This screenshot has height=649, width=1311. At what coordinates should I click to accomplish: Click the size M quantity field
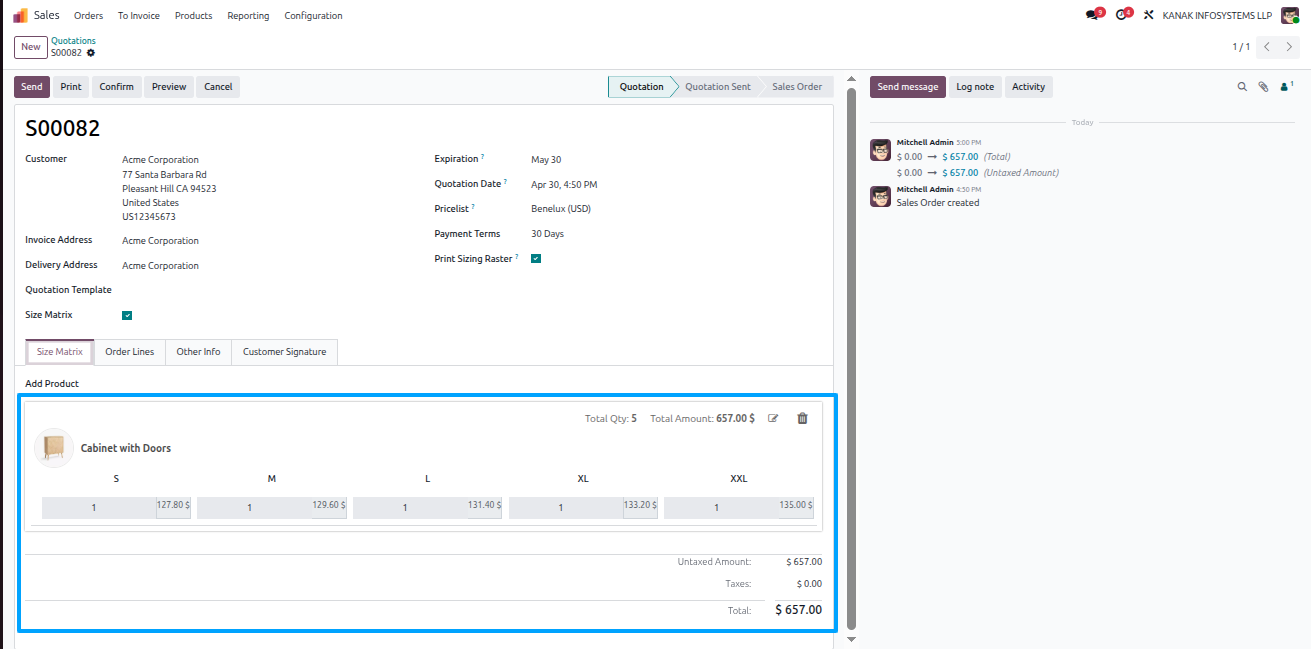click(x=250, y=508)
